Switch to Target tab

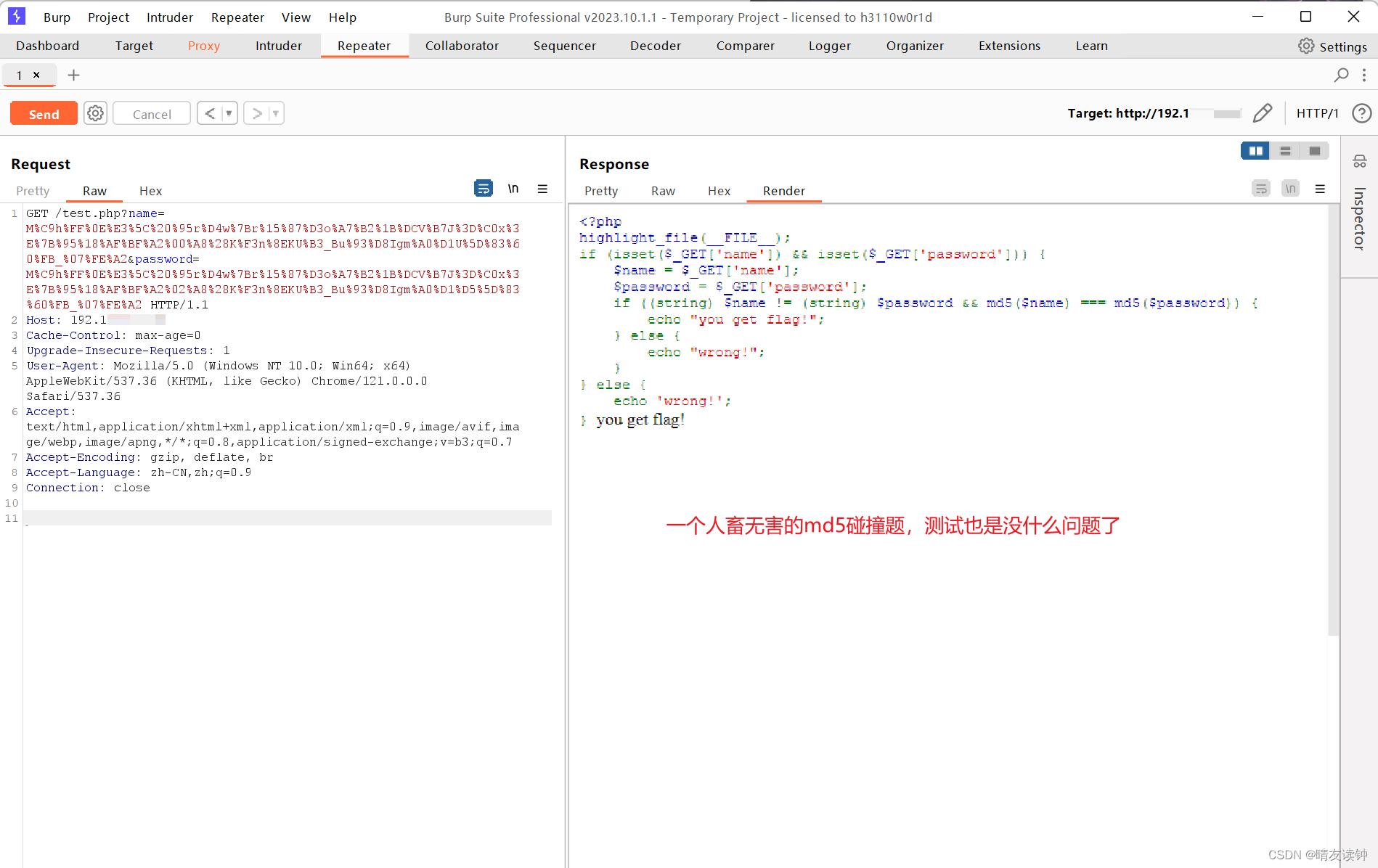click(x=134, y=46)
